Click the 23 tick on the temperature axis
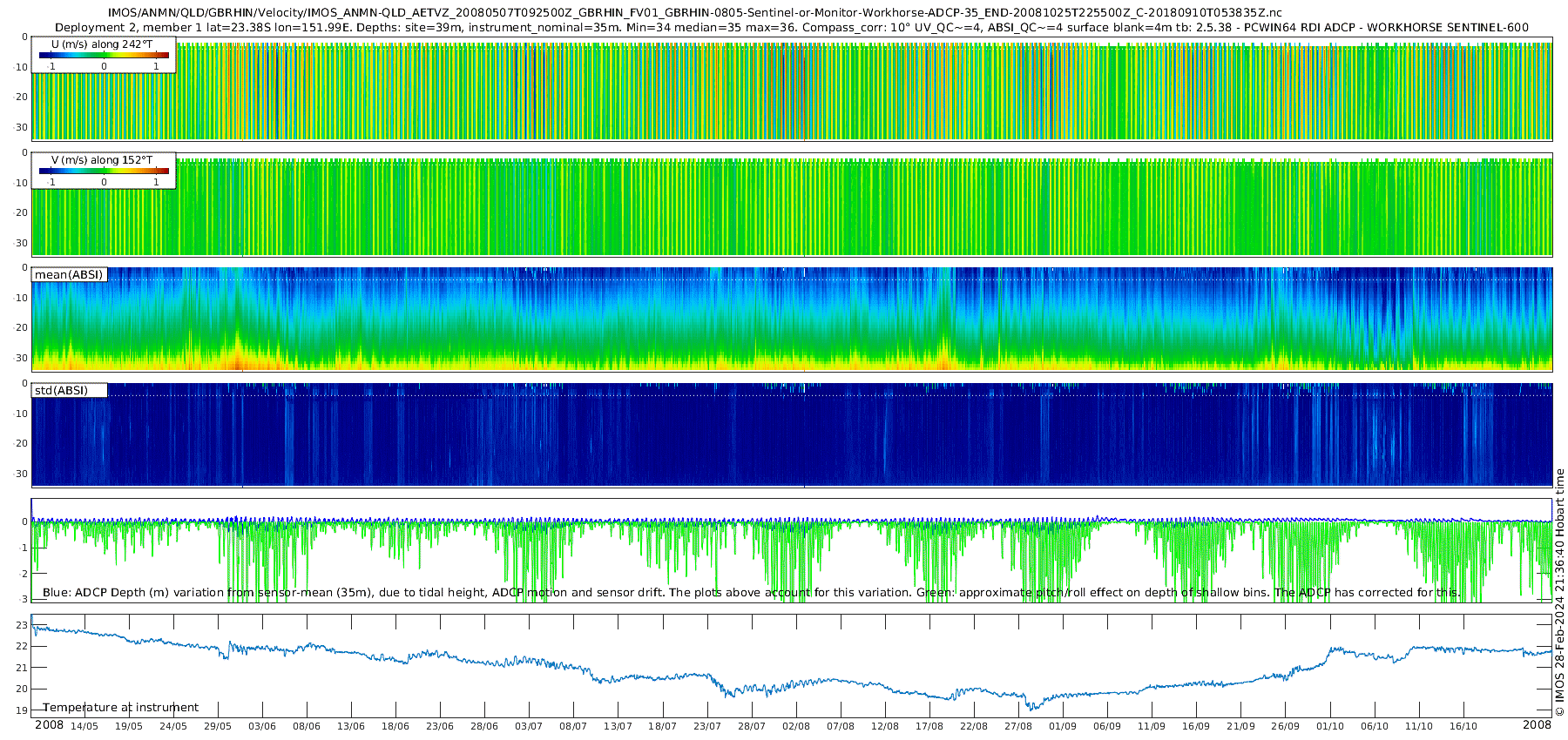Screen dimensions: 1568x740 (23, 625)
